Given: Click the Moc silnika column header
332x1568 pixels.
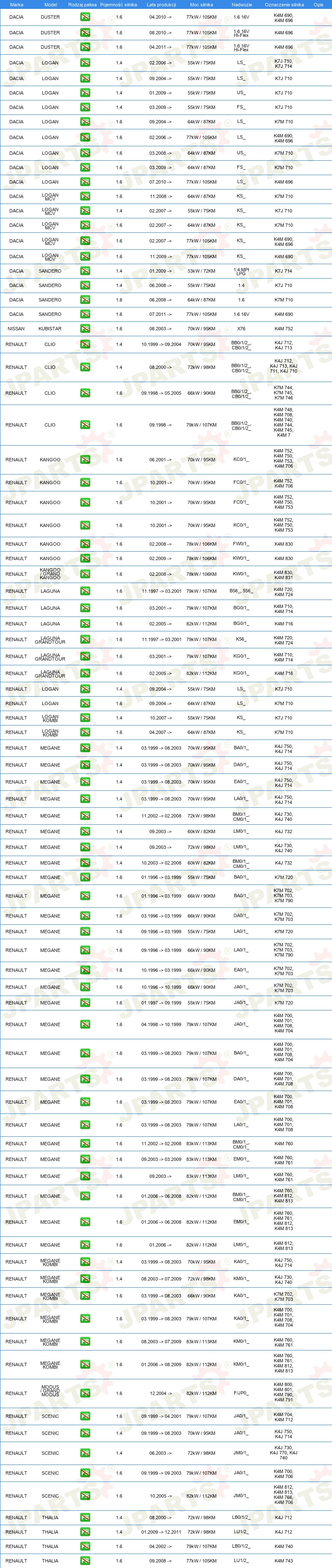Looking at the screenshot, I should (202, 4).
